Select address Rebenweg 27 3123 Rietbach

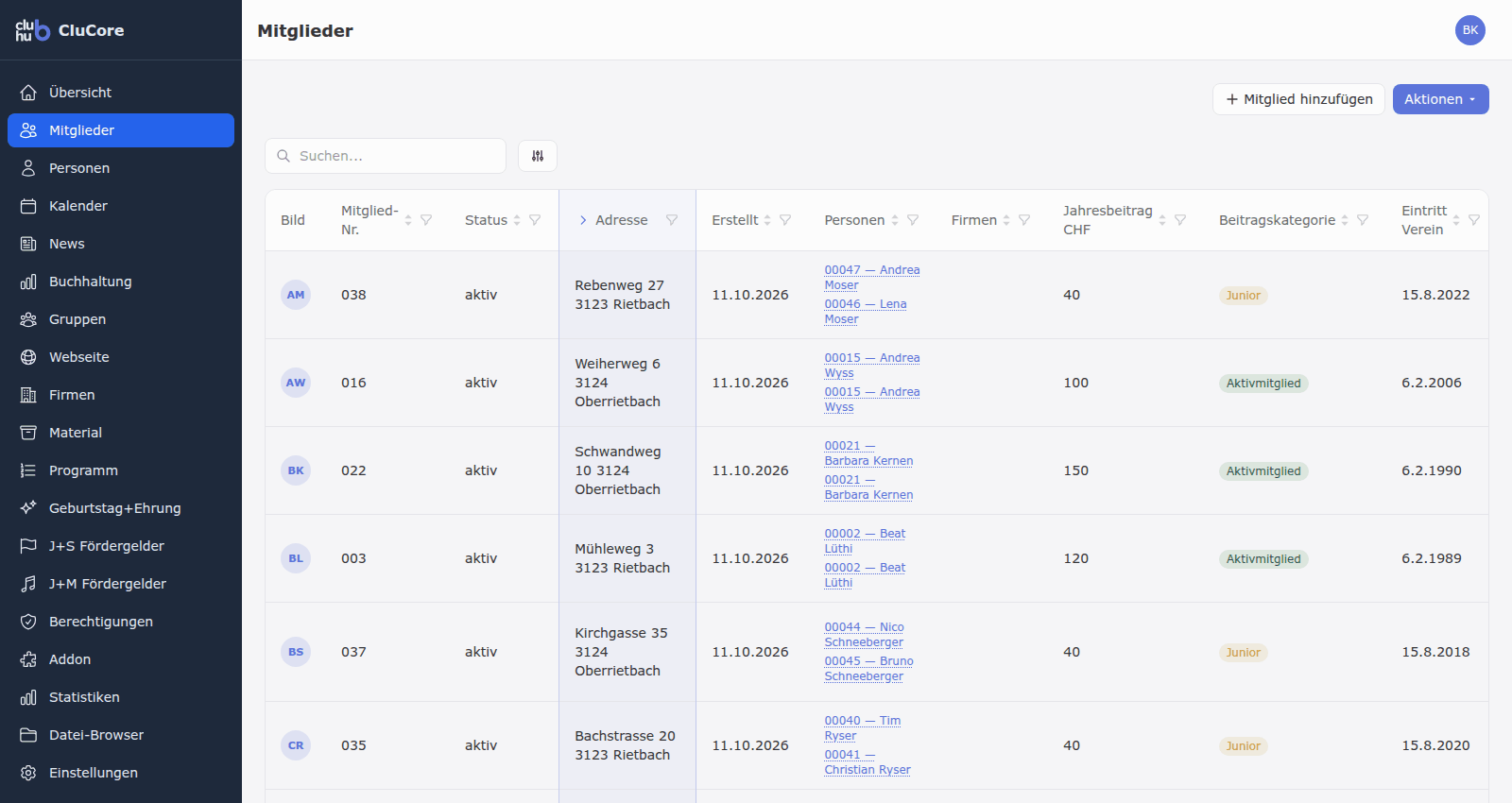coord(623,295)
